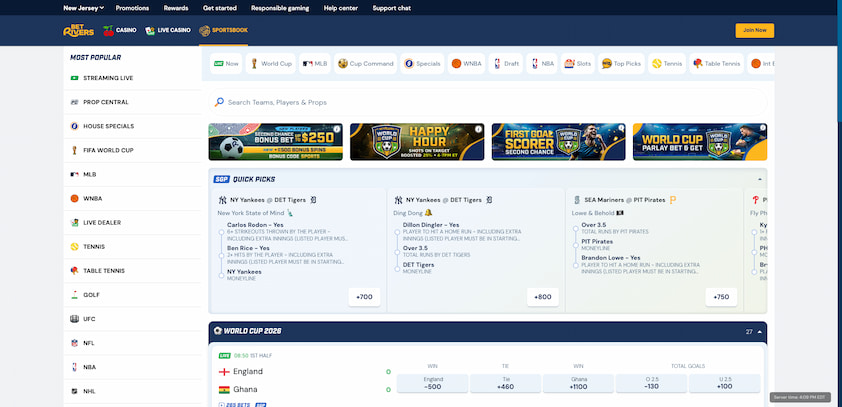
Task: Add +700 Yankees quick pick parlay
Action: pos(364,297)
